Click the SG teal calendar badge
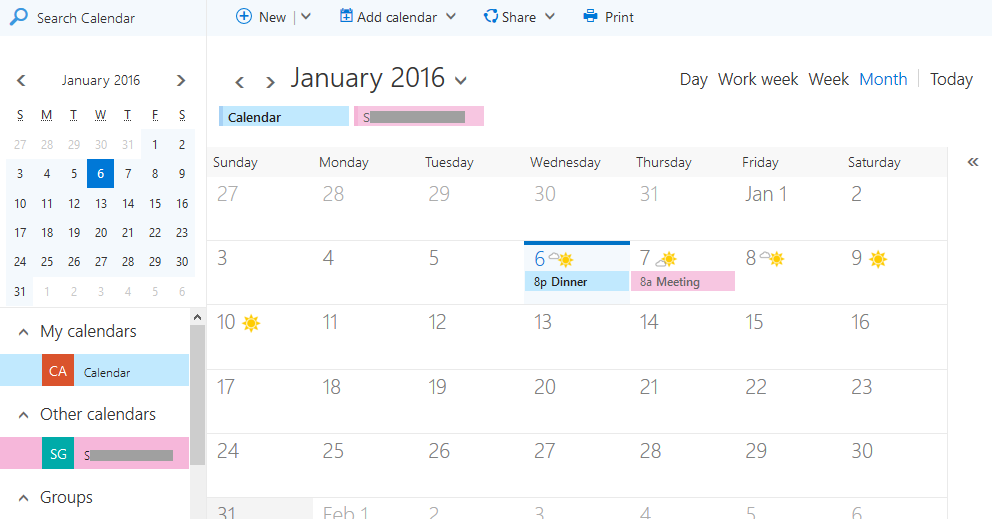Viewport: 992px width, 519px height. [x=58, y=453]
